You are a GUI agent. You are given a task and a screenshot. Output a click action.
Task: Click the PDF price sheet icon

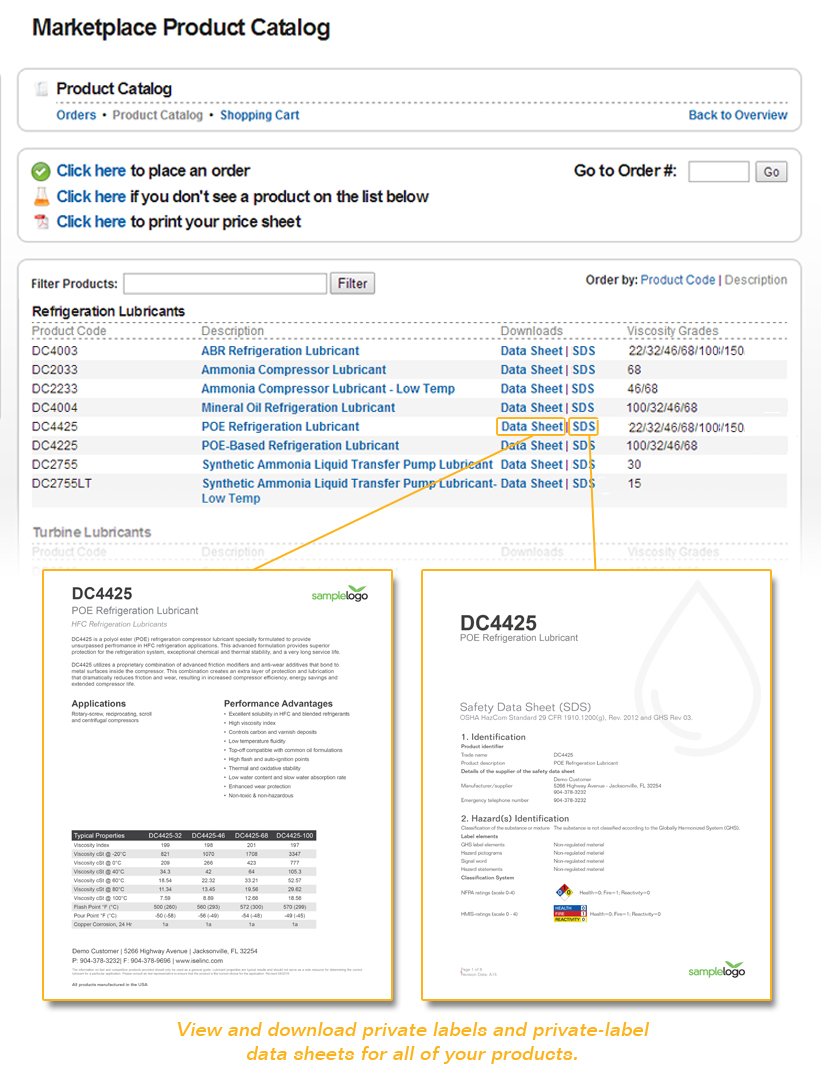click(x=41, y=222)
